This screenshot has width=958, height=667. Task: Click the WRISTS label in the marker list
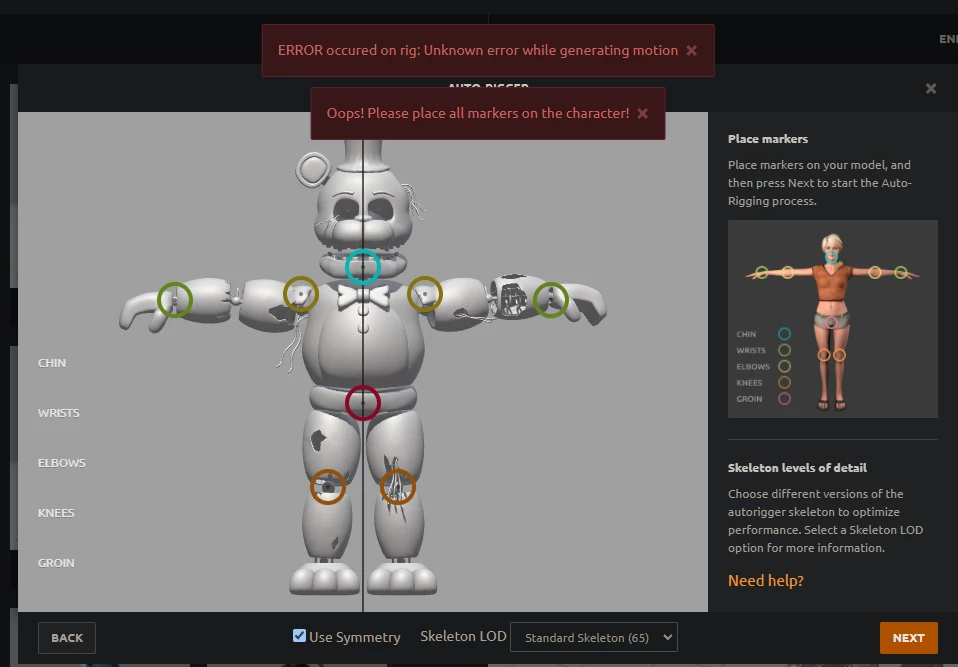[x=59, y=413]
